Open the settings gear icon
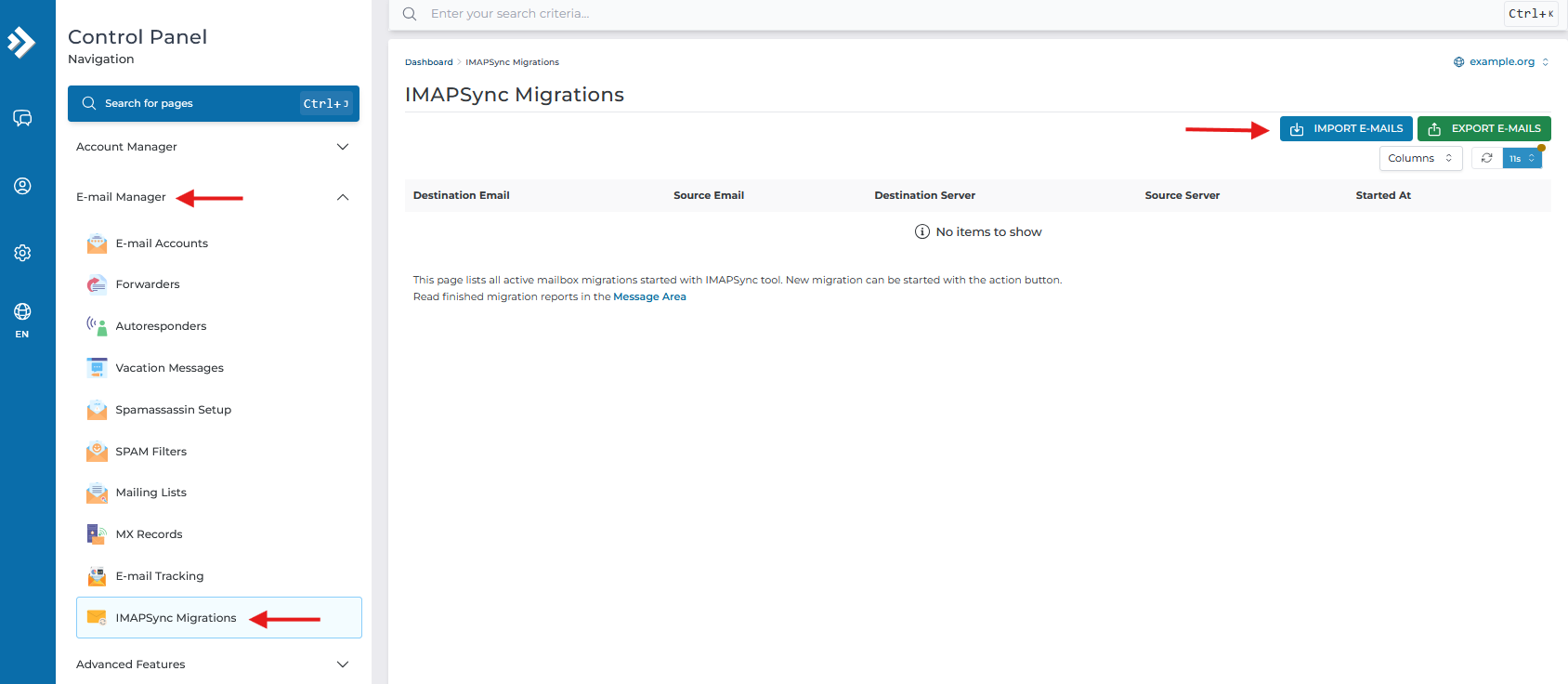This screenshot has width=1568, height=684. click(x=22, y=253)
